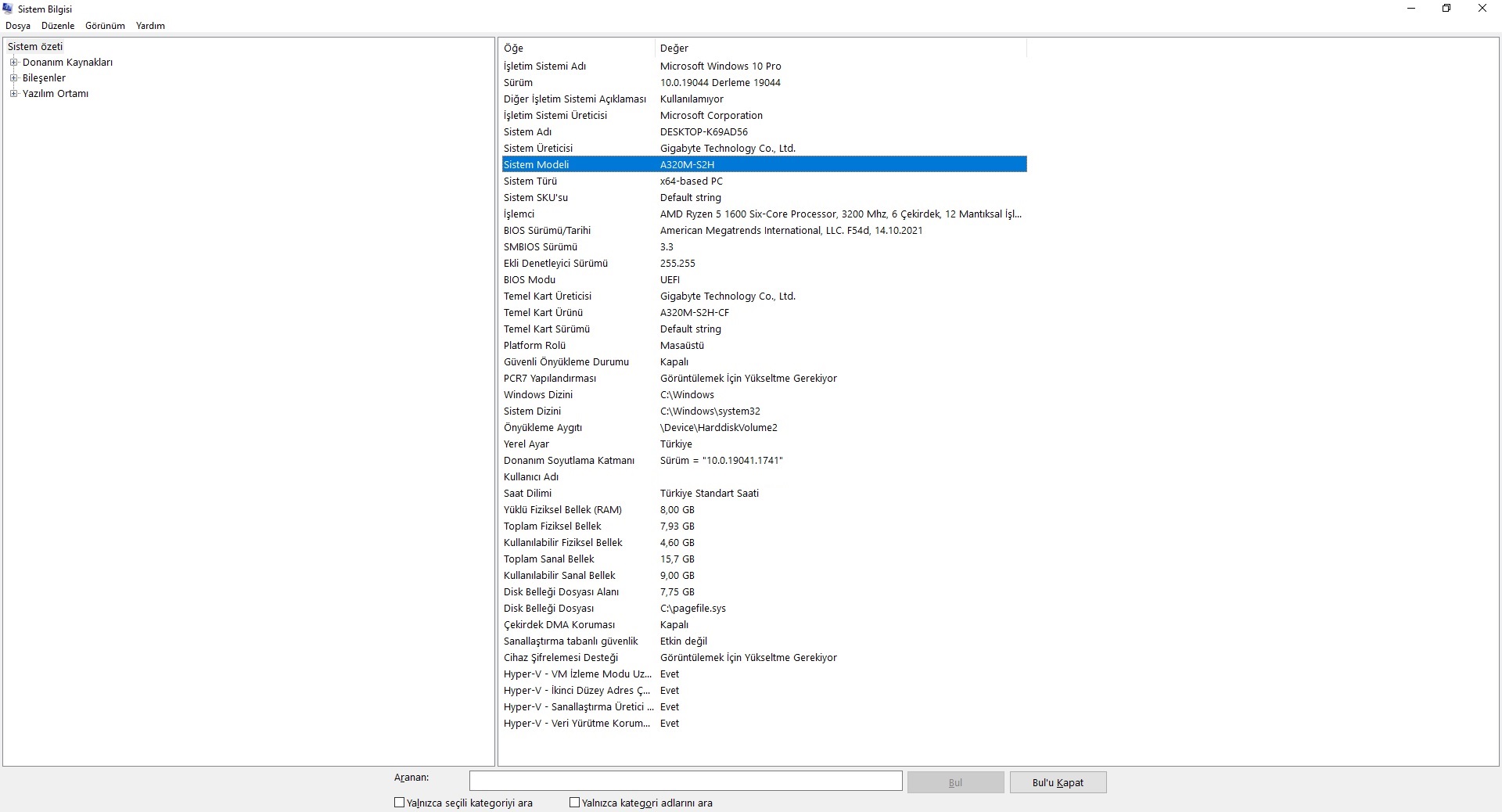Image resolution: width=1502 pixels, height=812 pixels.
Task: Click the Aranan search input field
Action: [x=685, y=781]
